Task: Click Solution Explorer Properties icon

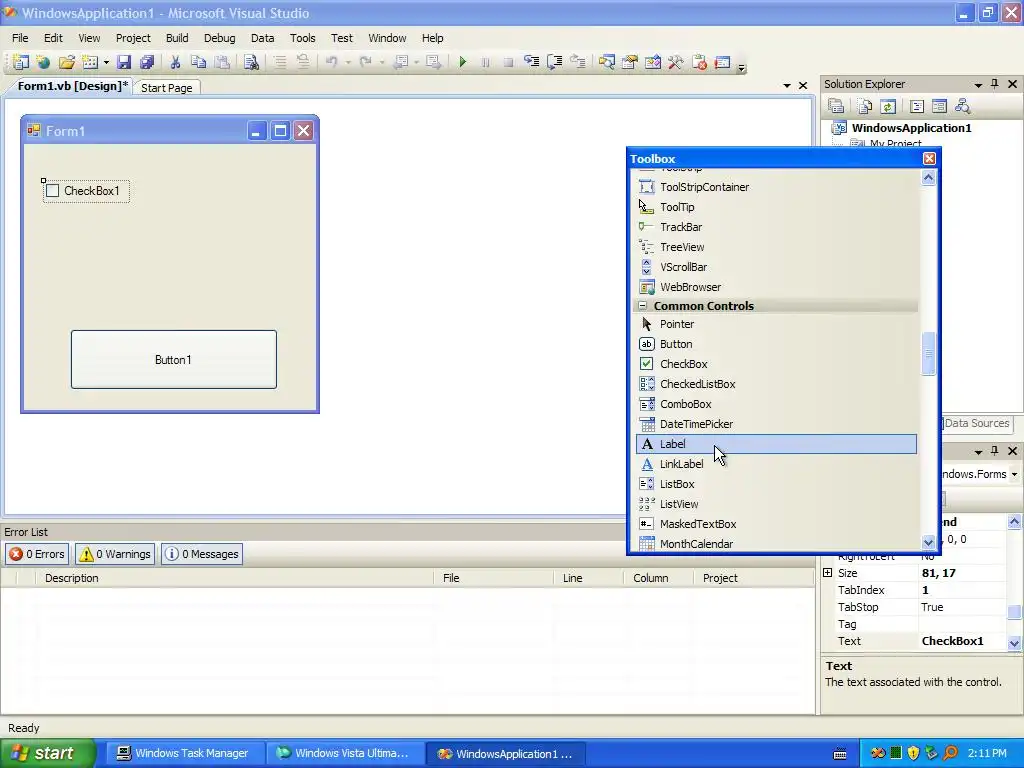Action: tap(836, 106)
